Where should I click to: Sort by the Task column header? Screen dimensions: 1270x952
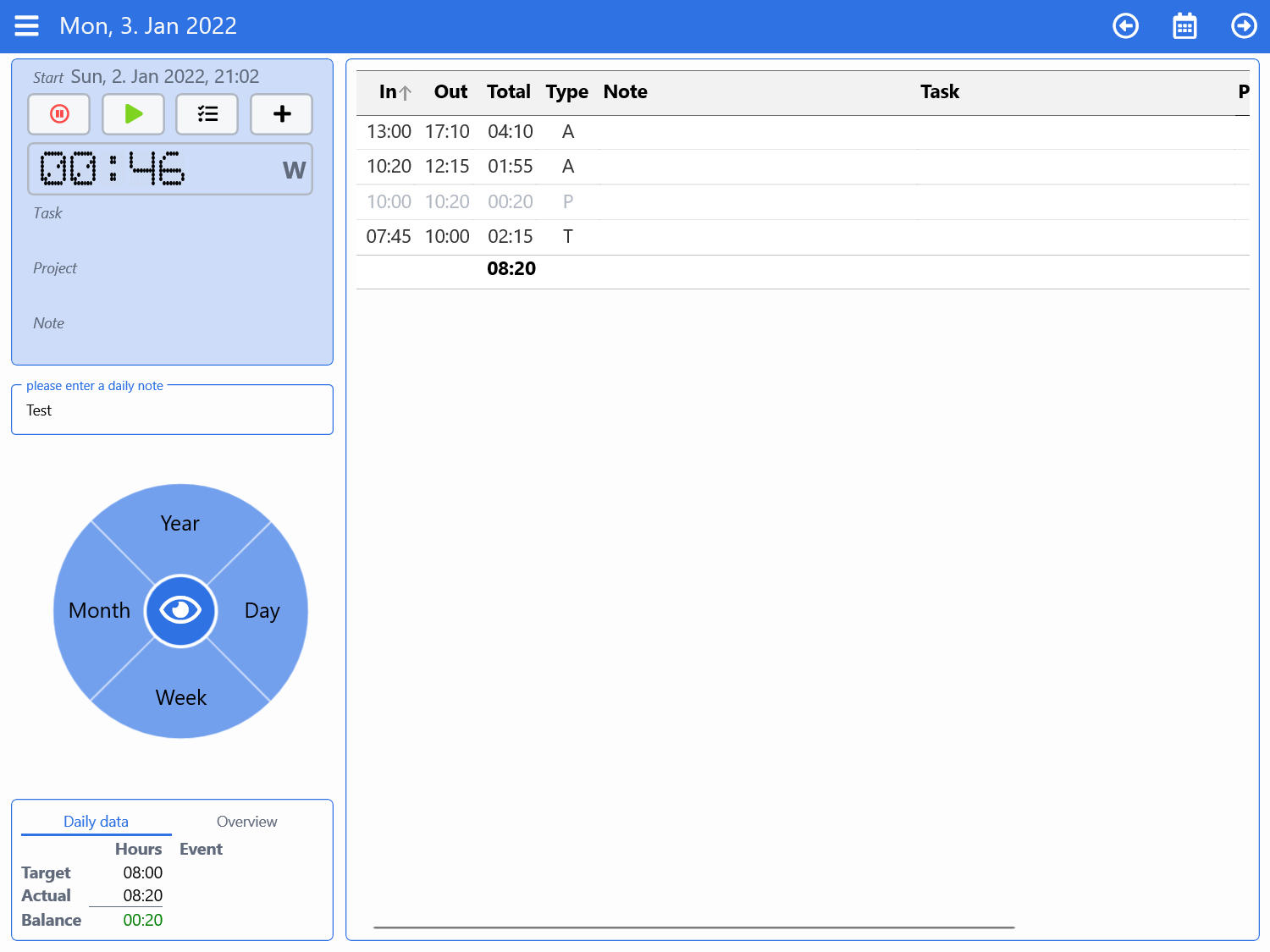tap(940, 92)
